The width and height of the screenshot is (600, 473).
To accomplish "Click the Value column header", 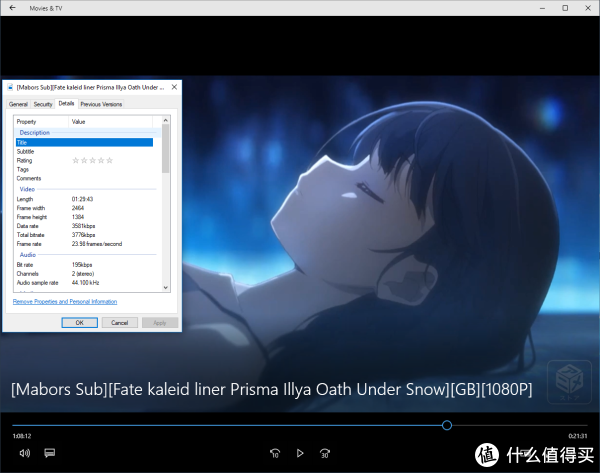I will click(111, 122).
